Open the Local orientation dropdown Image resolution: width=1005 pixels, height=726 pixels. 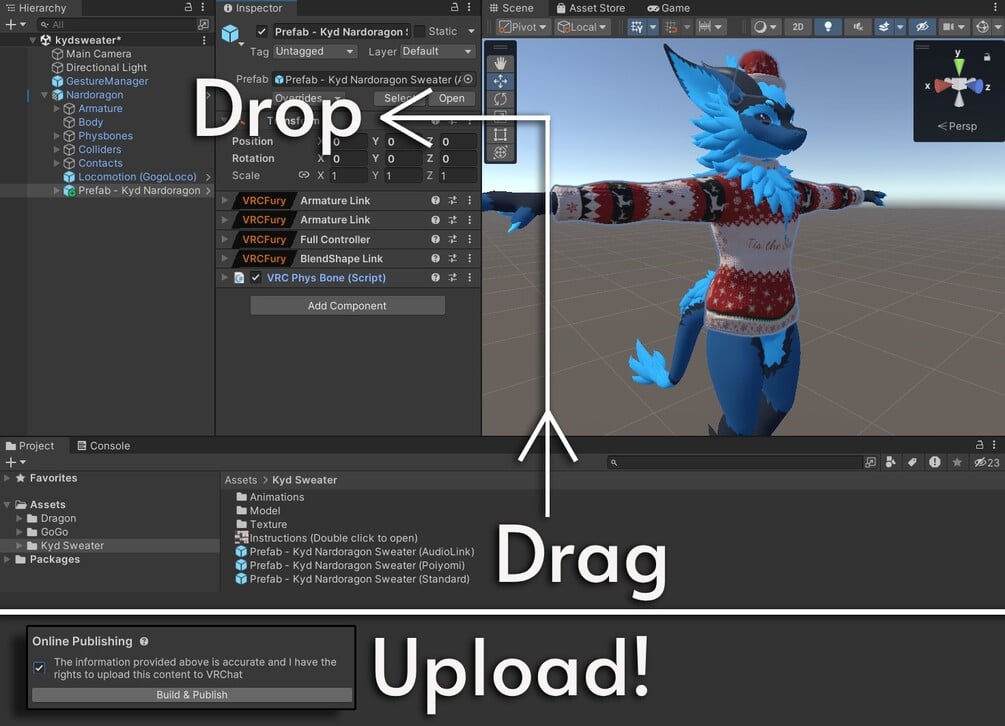(582, 26)
